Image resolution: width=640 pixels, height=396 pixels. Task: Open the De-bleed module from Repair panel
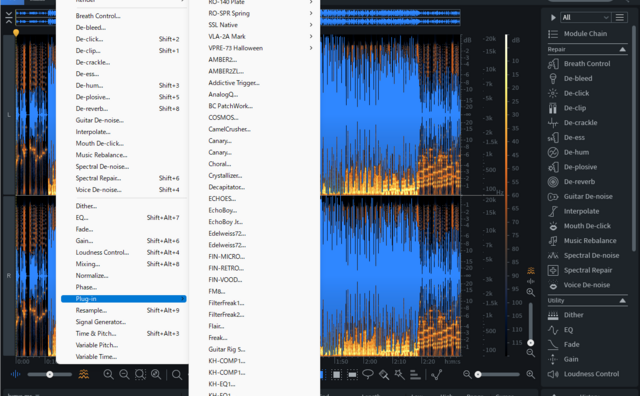pyautogui.click(x=578, y=78)
